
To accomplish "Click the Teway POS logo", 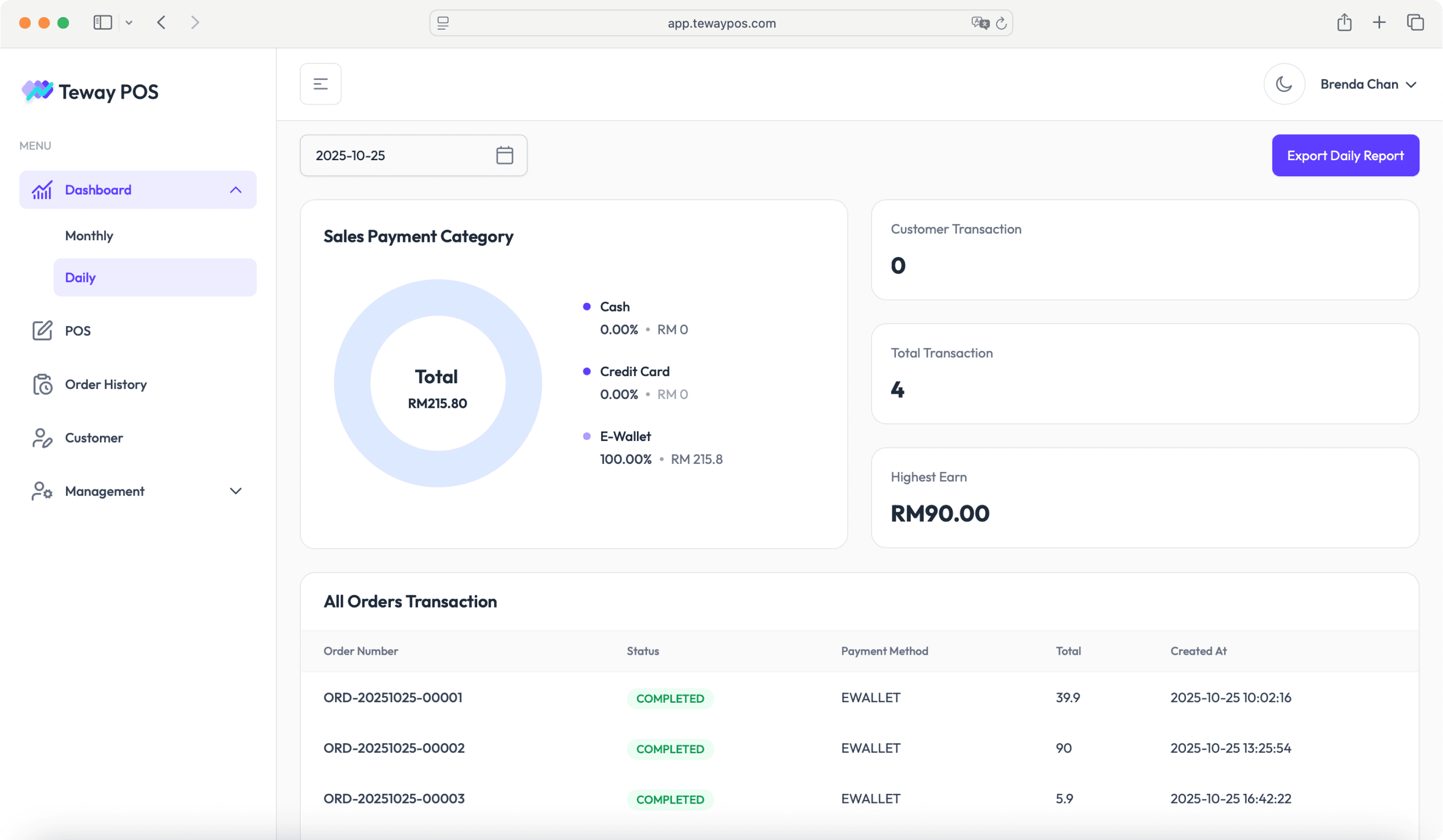I will pos(90,92).
